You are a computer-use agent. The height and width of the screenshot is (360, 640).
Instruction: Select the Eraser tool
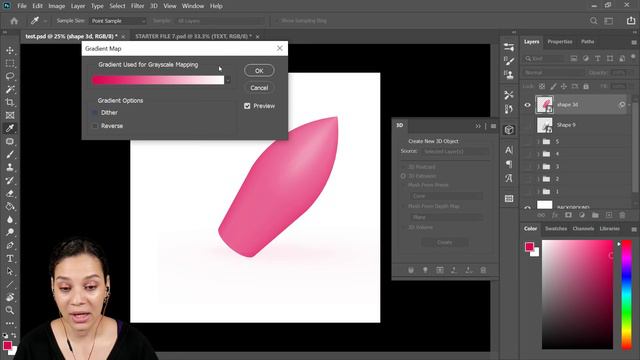tap(10, 193)
